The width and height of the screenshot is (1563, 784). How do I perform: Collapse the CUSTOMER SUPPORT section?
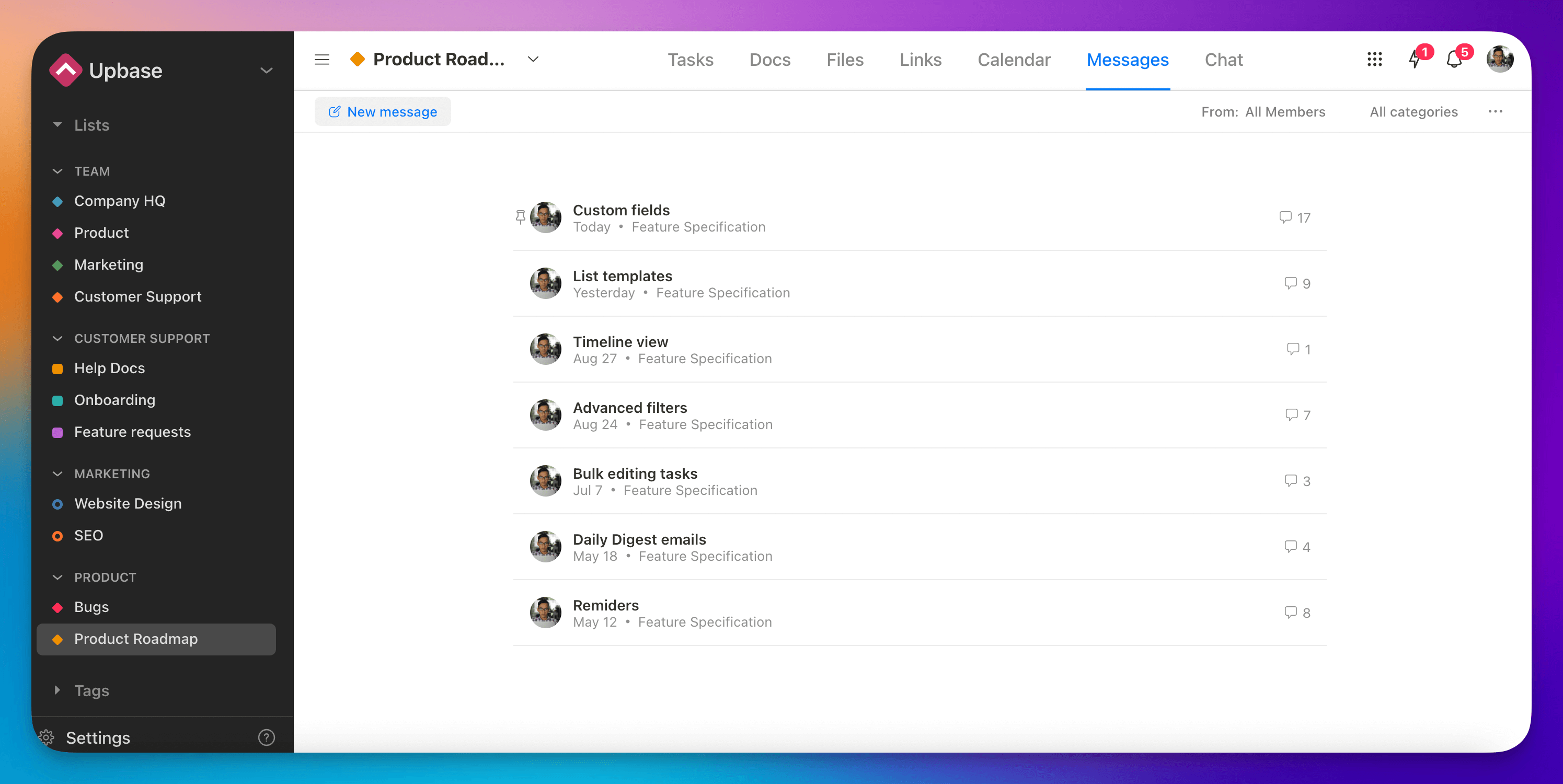pyautogui.click(x=58, y=338)
